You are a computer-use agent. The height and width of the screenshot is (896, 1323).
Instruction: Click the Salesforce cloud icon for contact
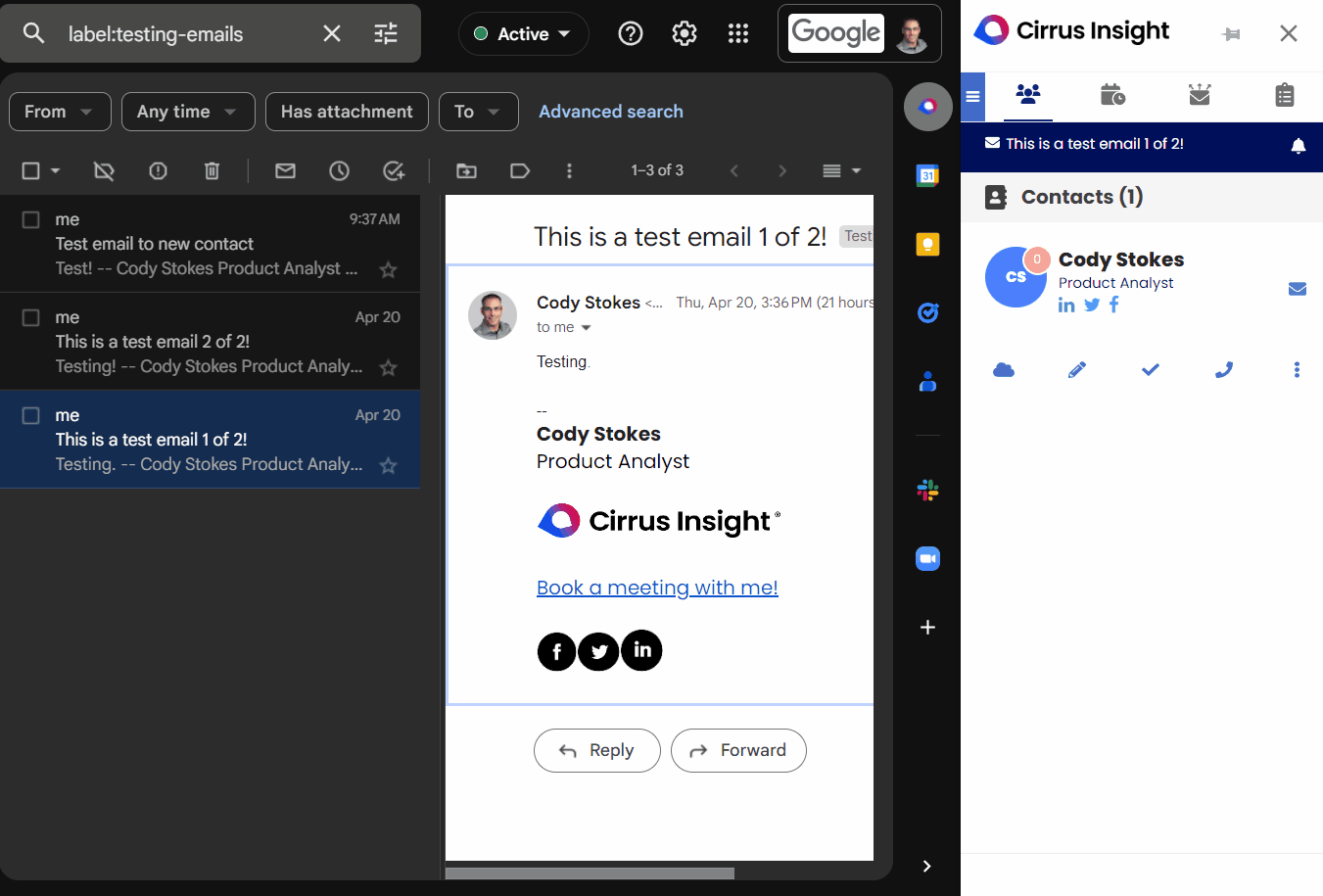pos(1004,370)
